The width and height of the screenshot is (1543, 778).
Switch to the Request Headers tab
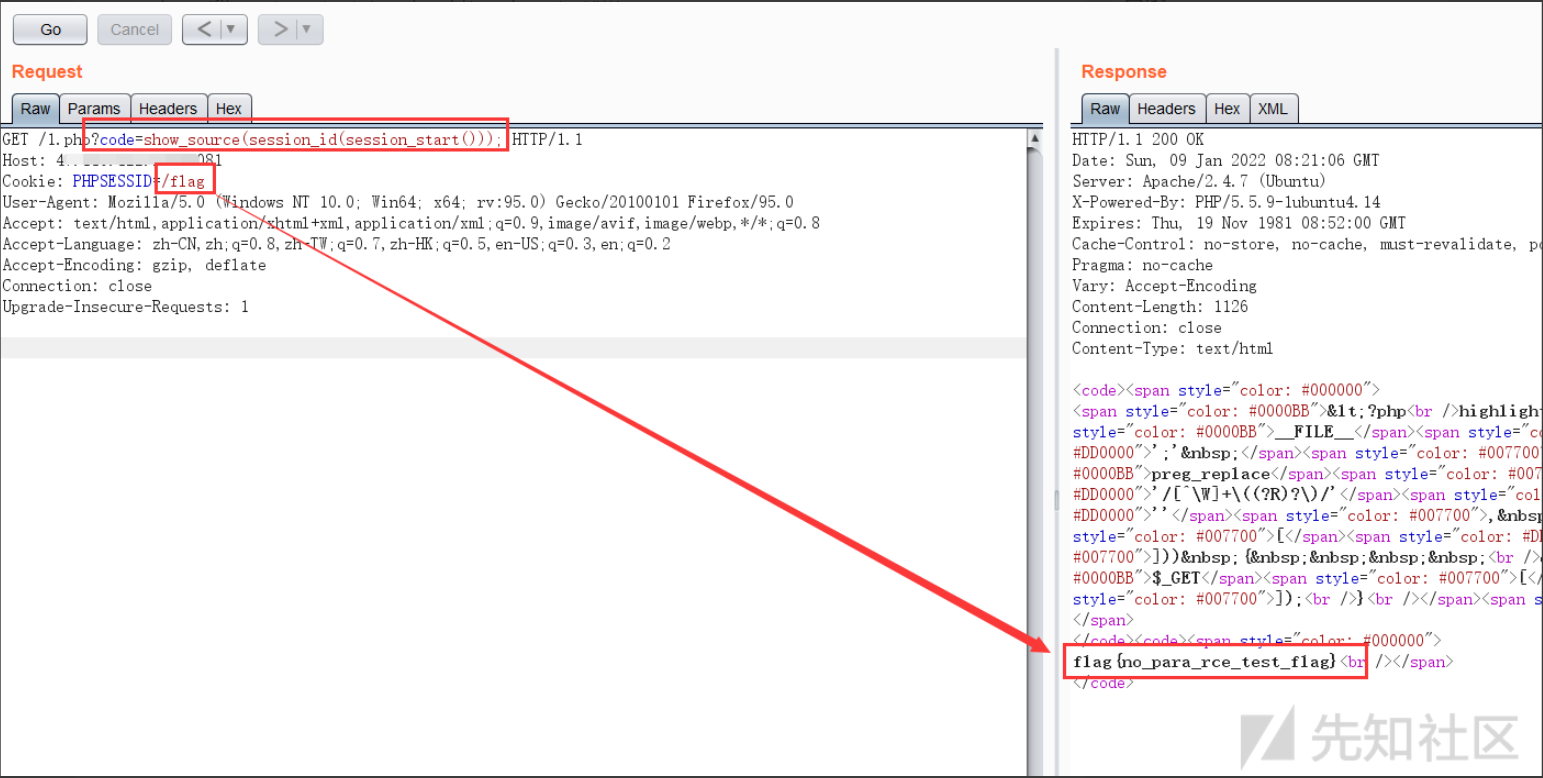(x=168, y=109)
